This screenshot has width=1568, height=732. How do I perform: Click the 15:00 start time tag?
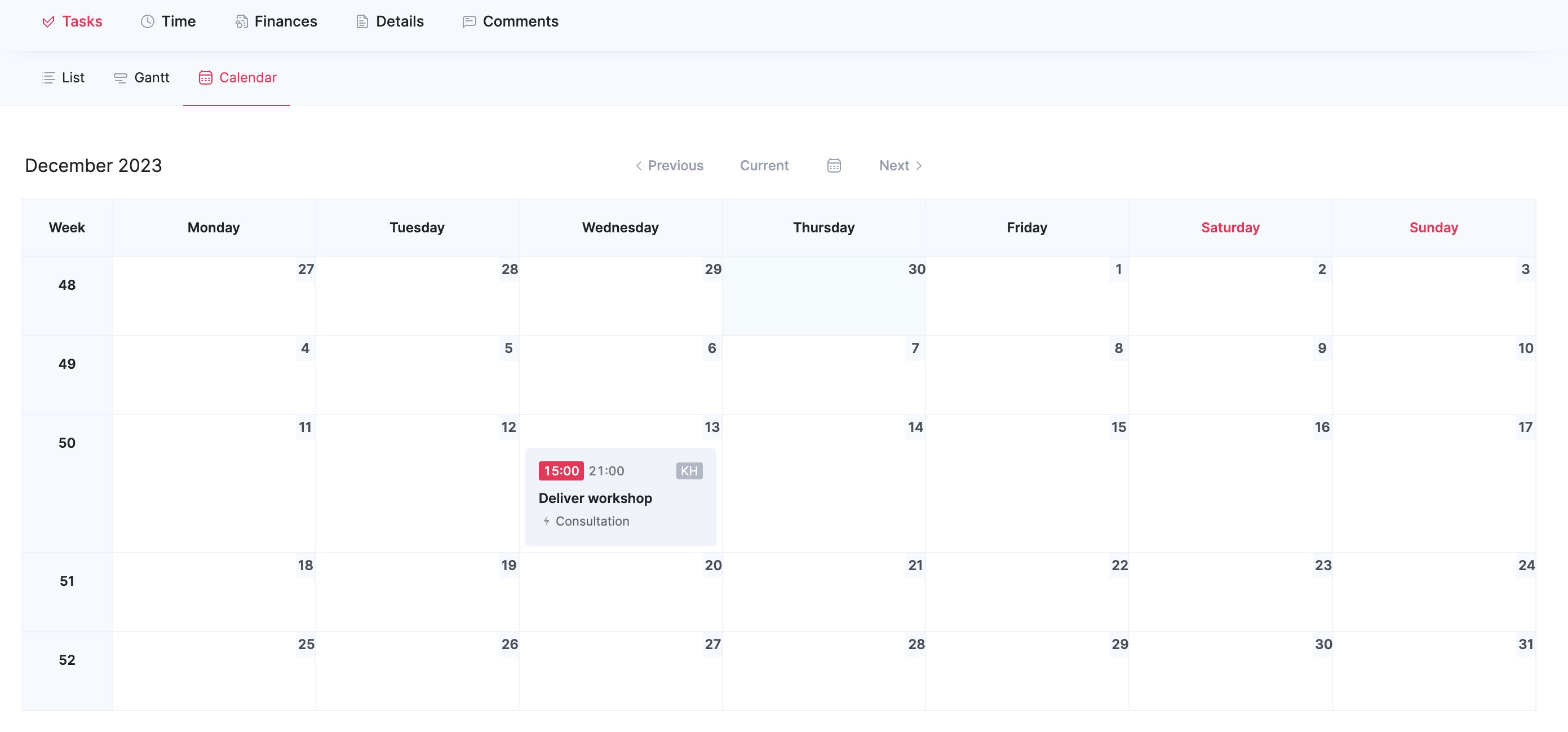tap(561, 471)
